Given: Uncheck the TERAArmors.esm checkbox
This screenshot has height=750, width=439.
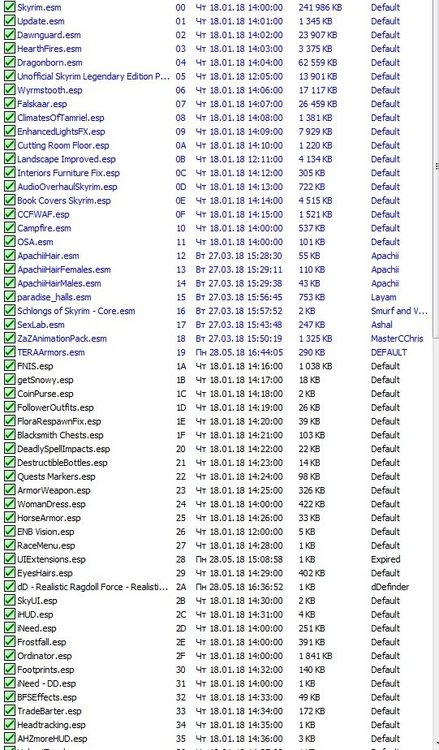Looking at the screenshot, I should point(9,353).
